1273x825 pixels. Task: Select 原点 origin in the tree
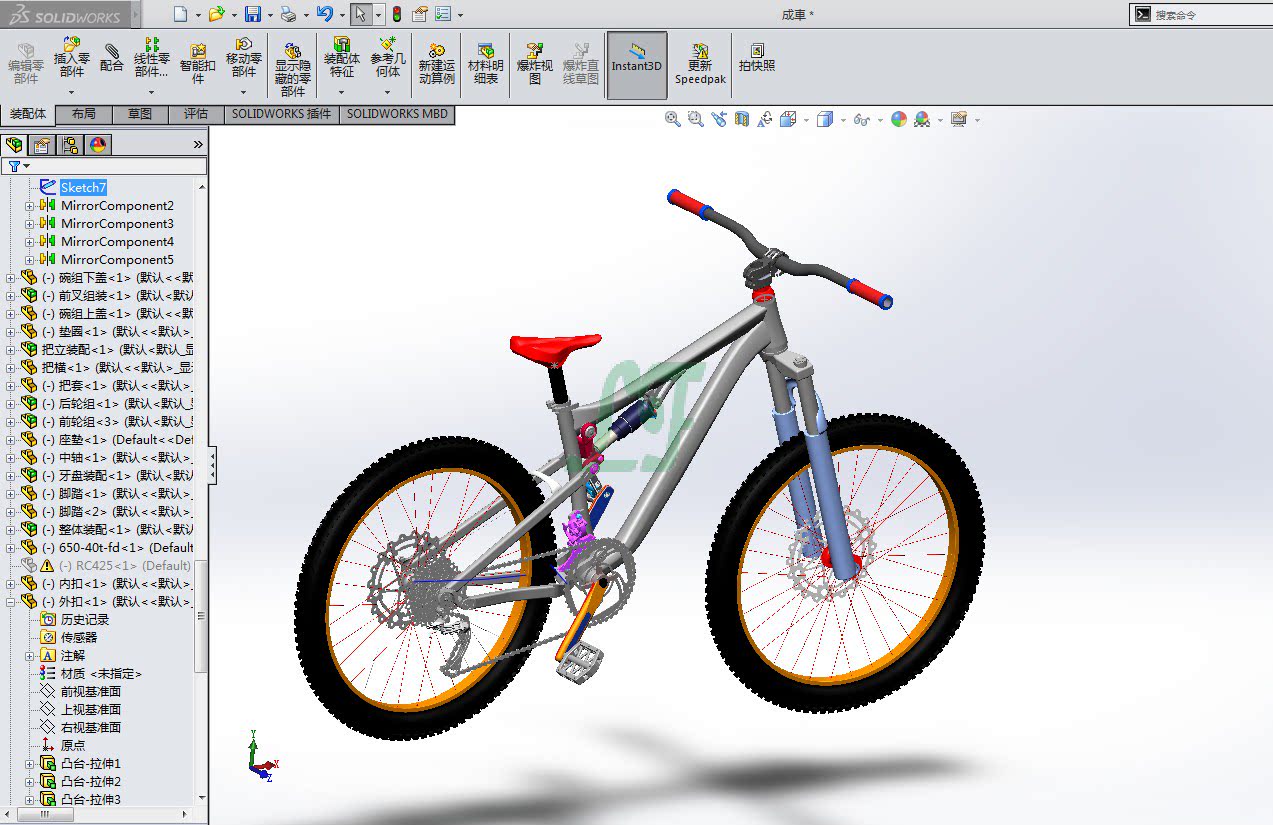point(73,746)
